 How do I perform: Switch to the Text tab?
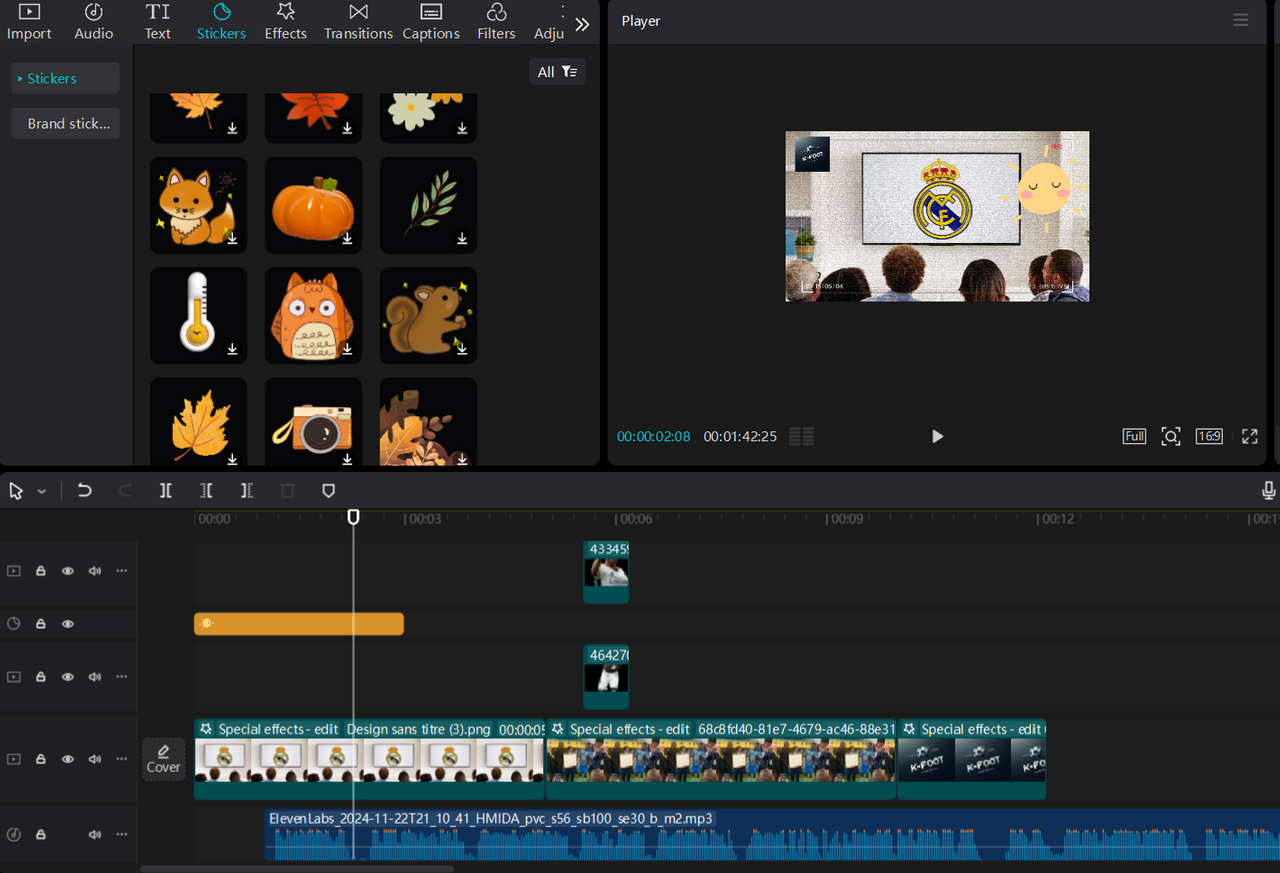tap(158, 22)
